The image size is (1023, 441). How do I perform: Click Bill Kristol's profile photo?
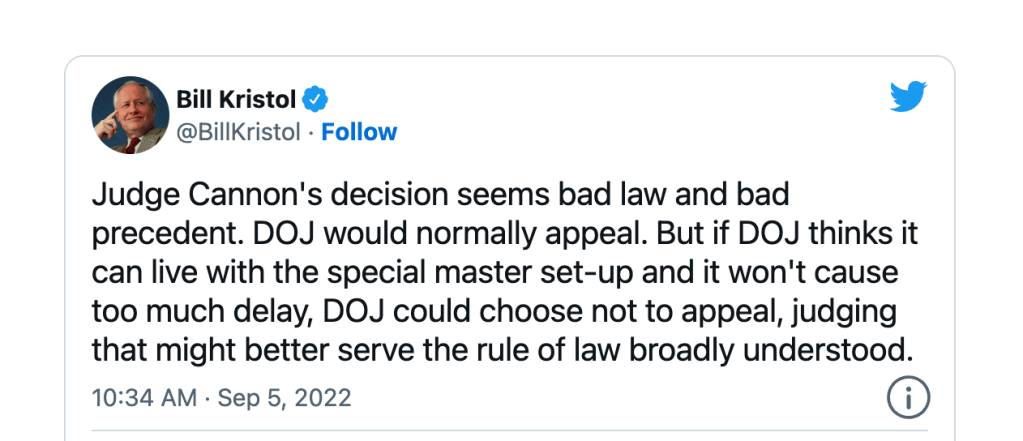click(x=130, y=115)
